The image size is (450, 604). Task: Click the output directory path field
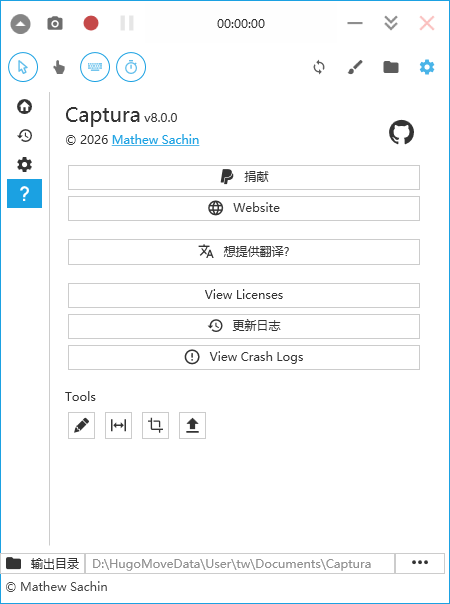[x=240, y=564]
